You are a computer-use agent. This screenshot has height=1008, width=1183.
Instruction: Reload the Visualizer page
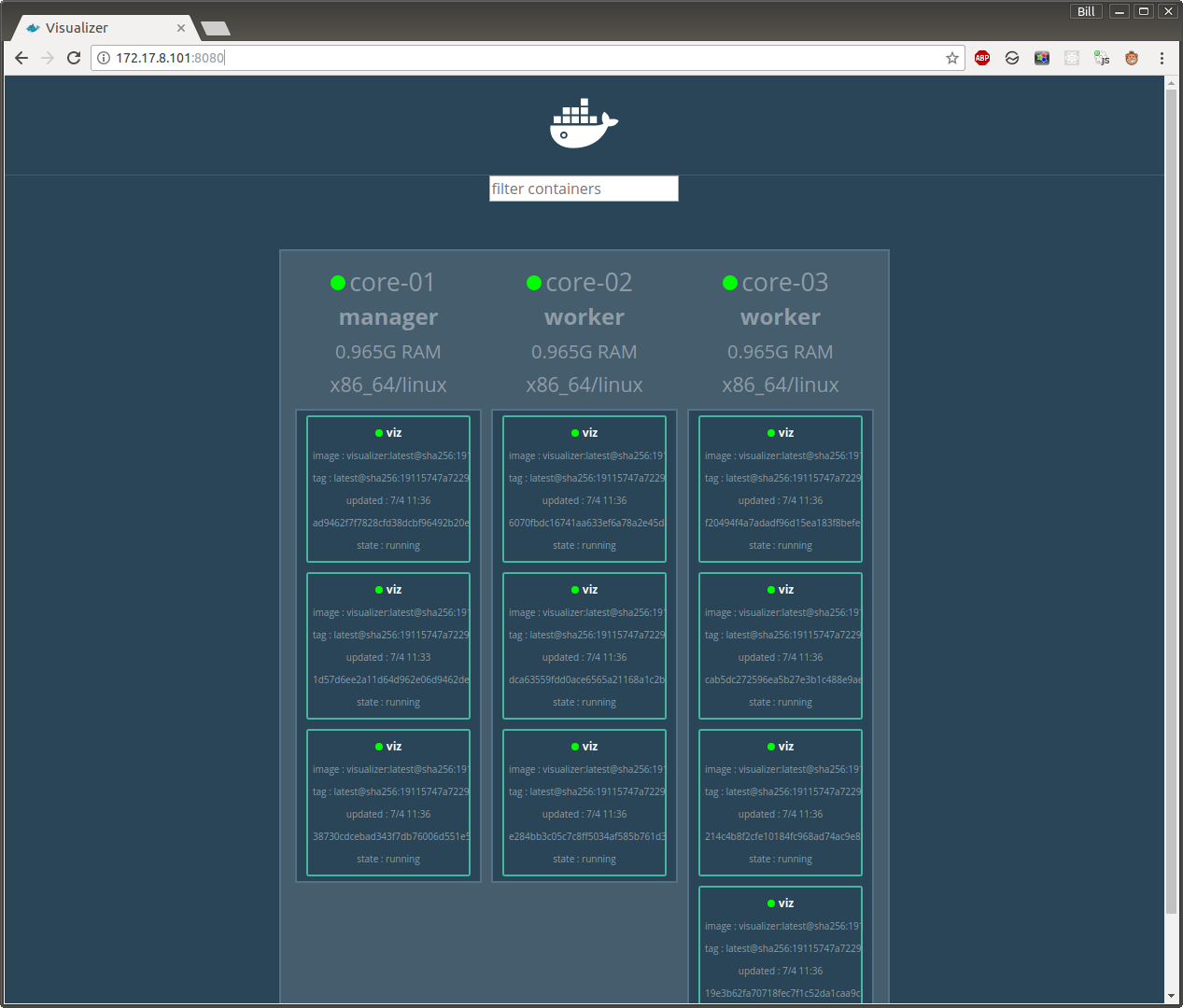click(74, 57)
